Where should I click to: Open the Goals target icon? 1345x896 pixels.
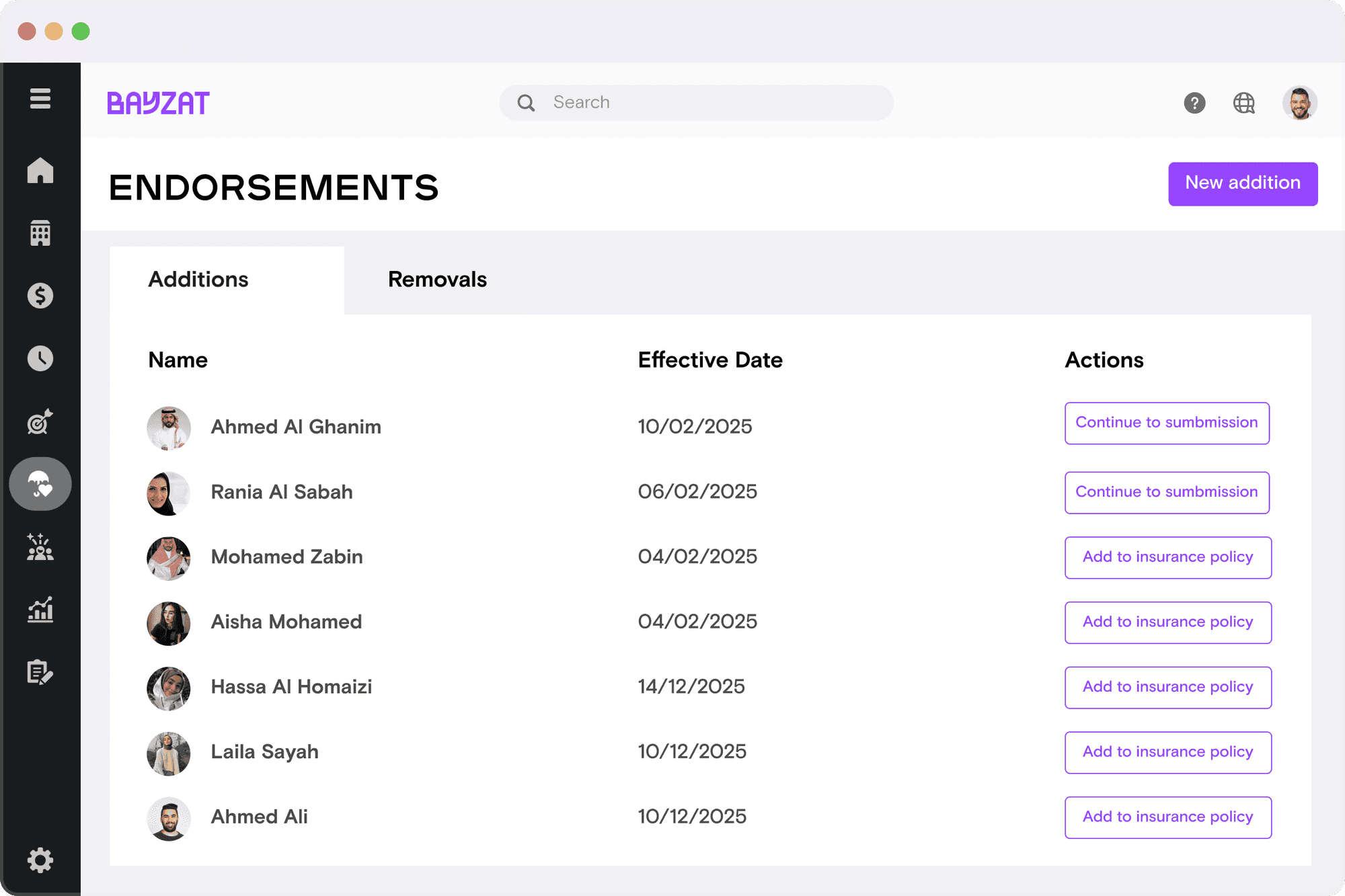[40, 422]
